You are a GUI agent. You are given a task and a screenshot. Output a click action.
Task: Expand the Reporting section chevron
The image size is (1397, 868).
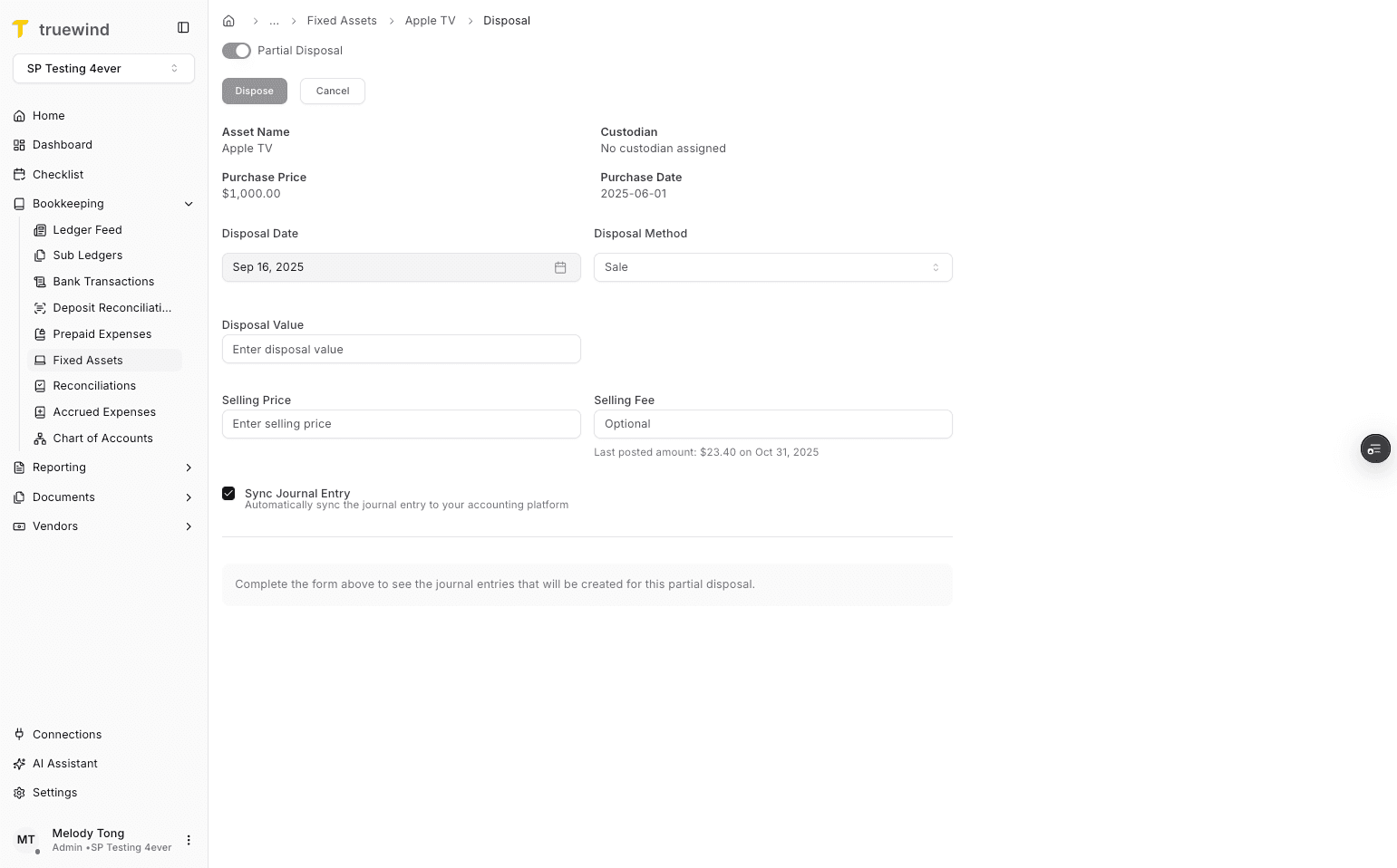click(189, 468)
